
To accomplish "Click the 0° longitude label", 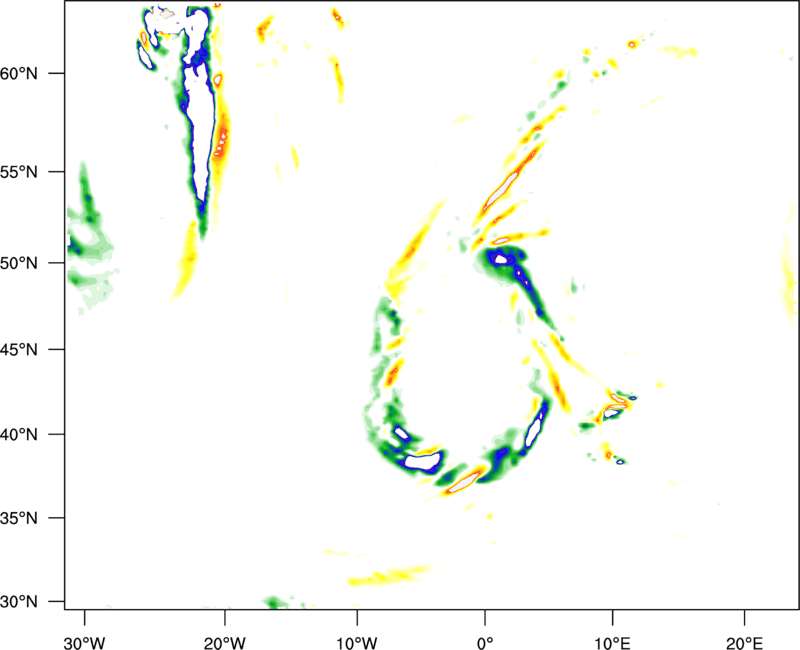I will coord(485,643).
